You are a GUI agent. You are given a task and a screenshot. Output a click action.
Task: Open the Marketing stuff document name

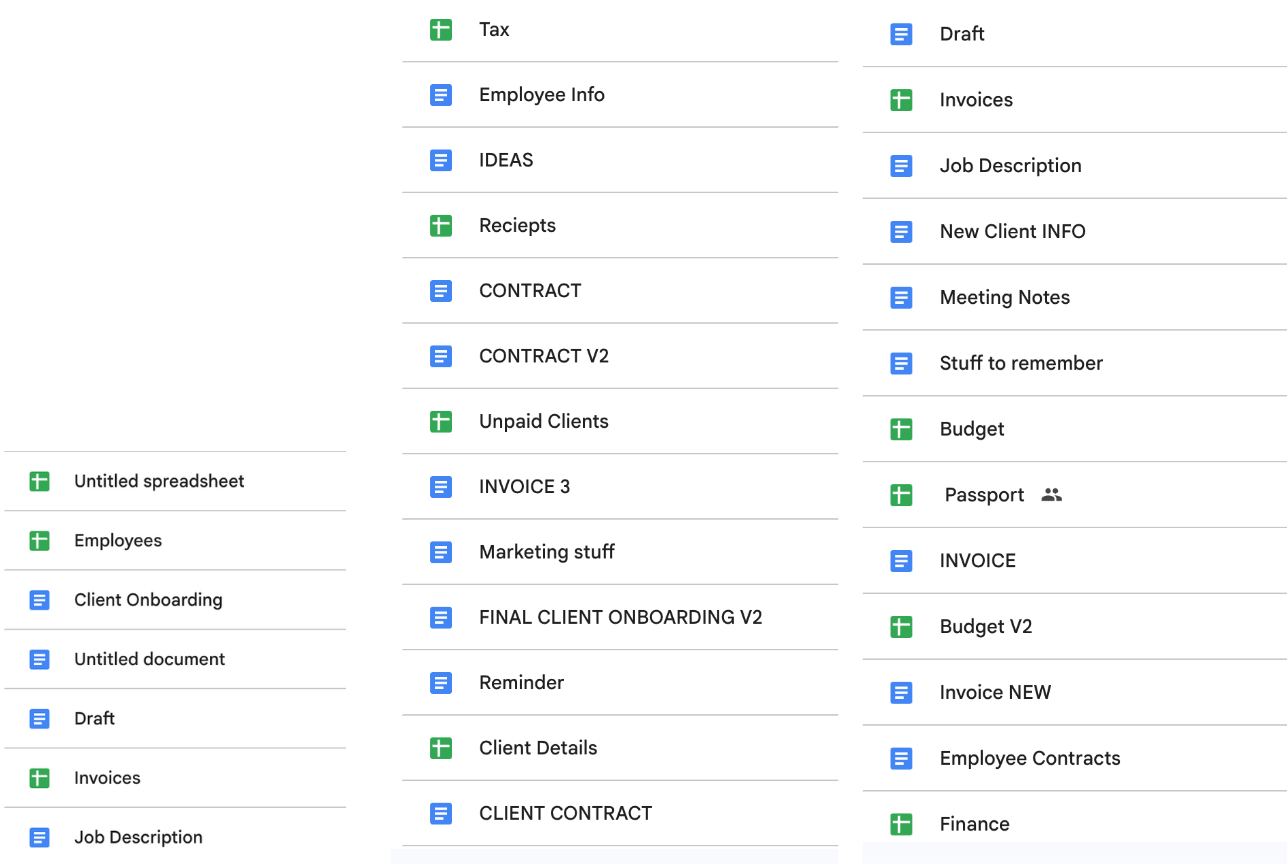pyautogui.click(x=547, y=552)
